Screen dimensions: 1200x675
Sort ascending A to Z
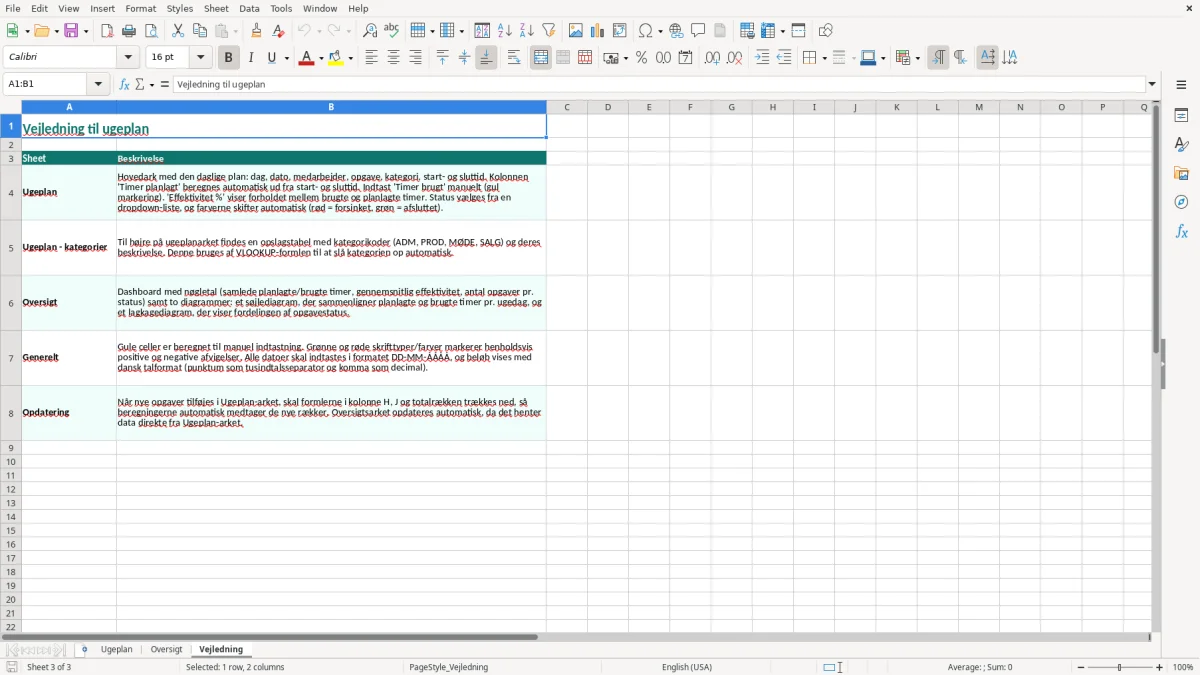pyautogui.click(x=505, y=31)
